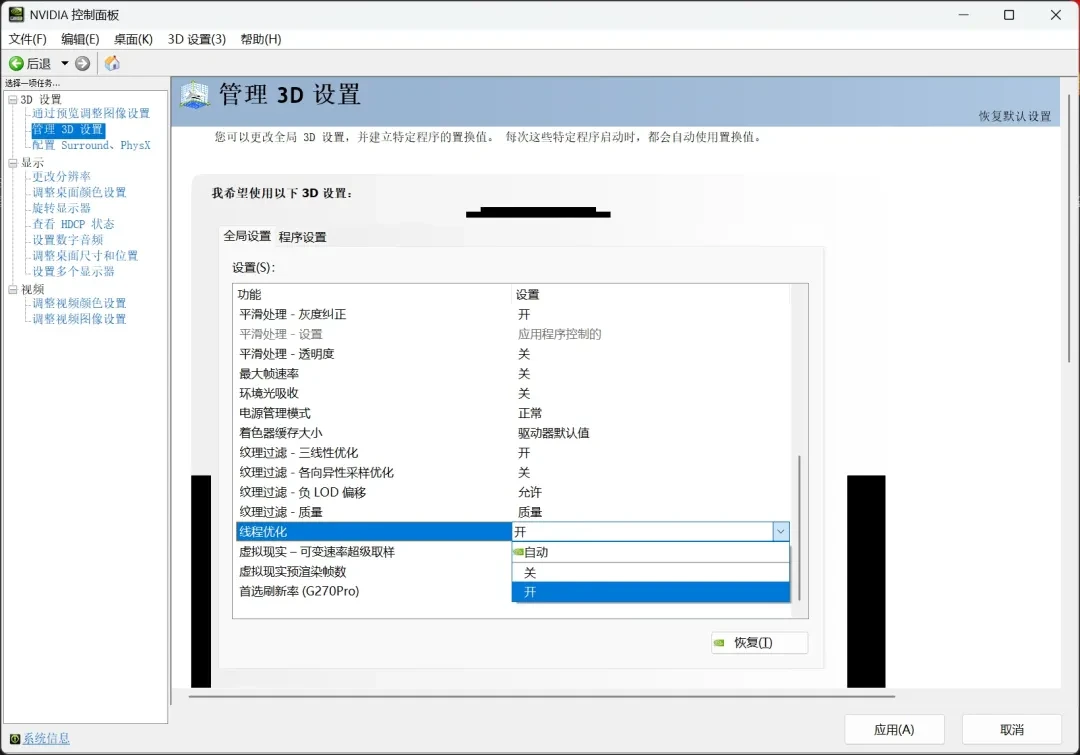Click the Home icon in toolbar
The image size is (1080, 755).
coord(112,63)
